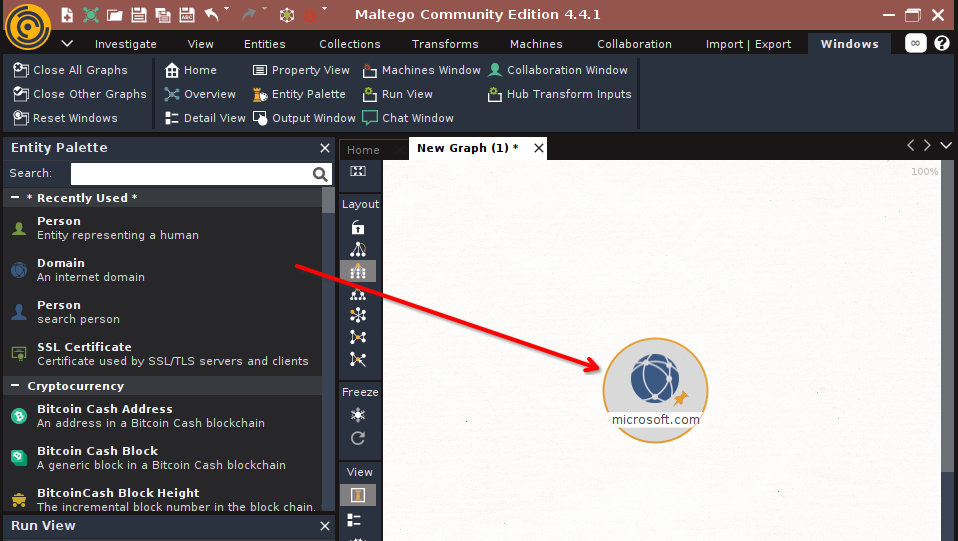Open the Undo history dropdown arrow
This screenshot has width=958, height=541.
point(227,9)
